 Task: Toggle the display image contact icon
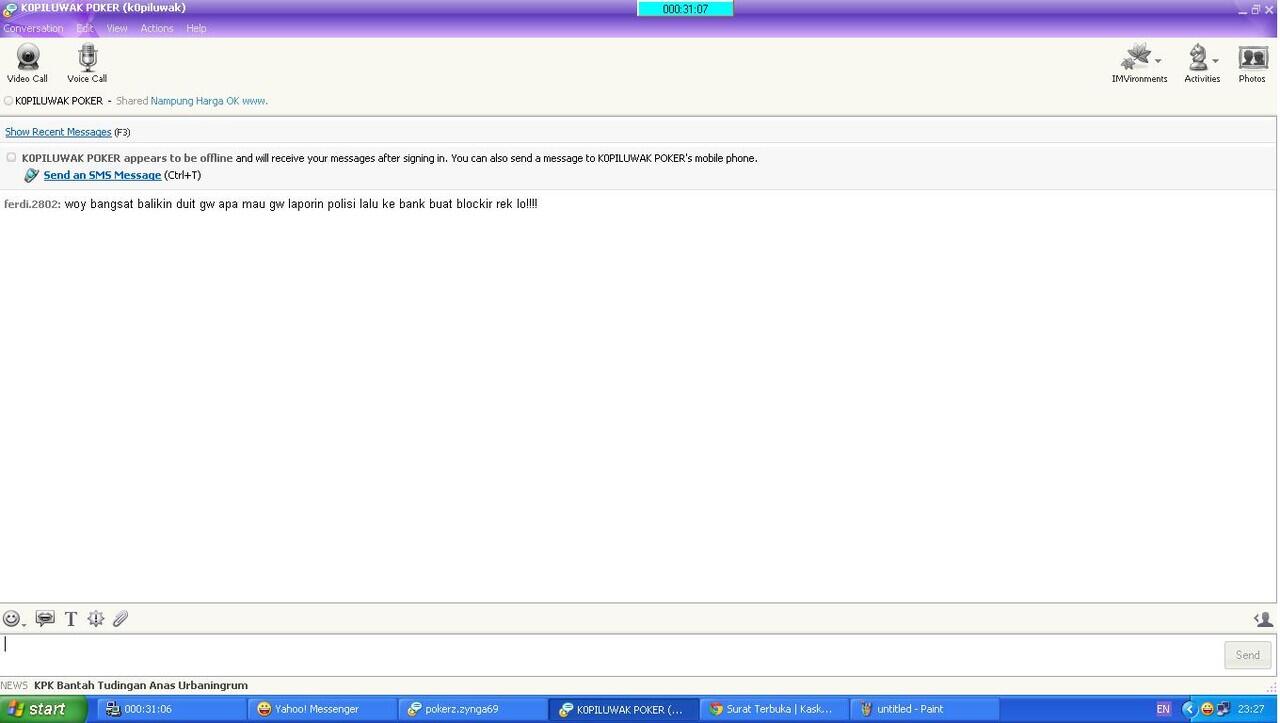1264,619
